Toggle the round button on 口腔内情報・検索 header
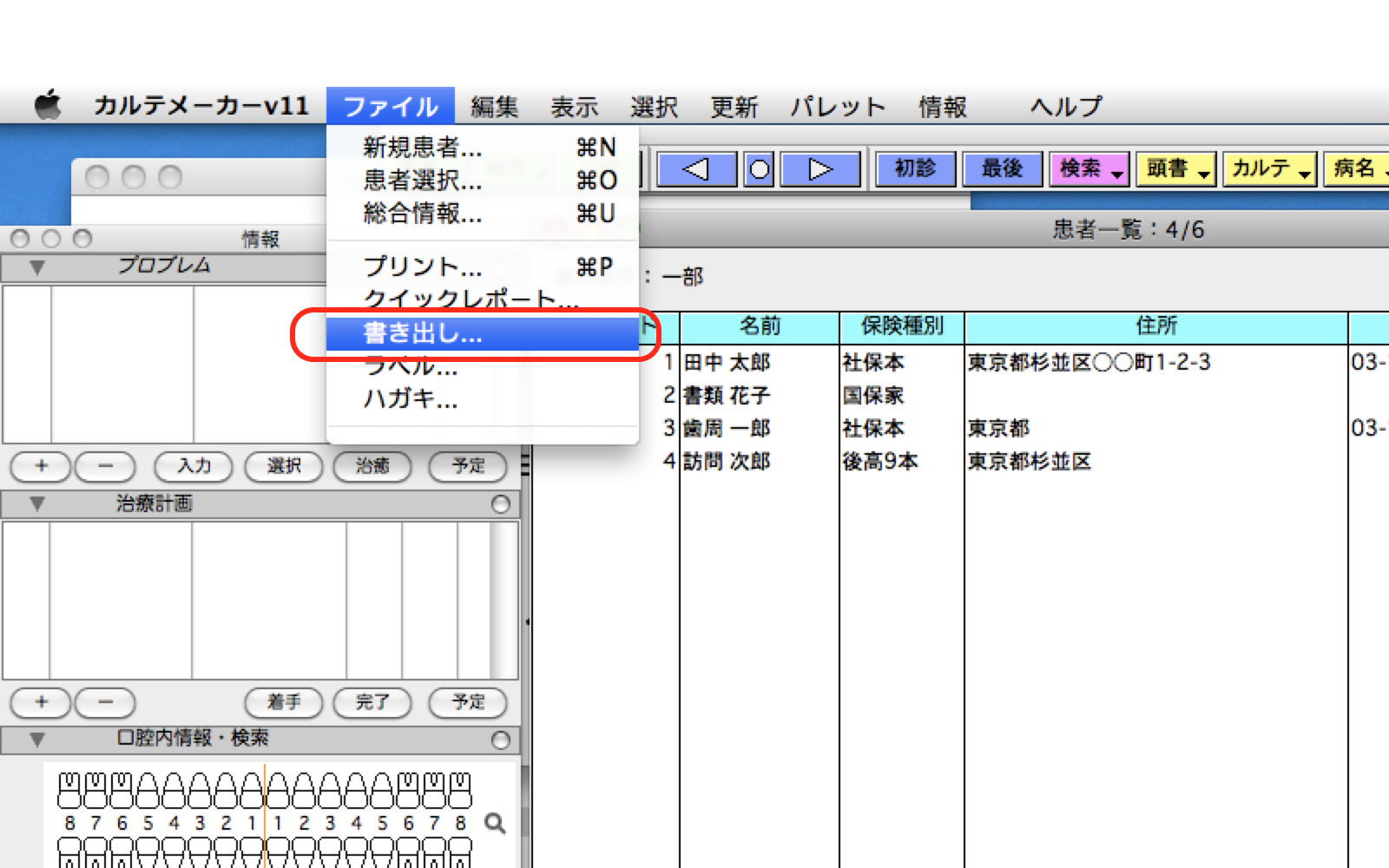The height and width of the screenshot is (868, 1389). coord(501,740)
